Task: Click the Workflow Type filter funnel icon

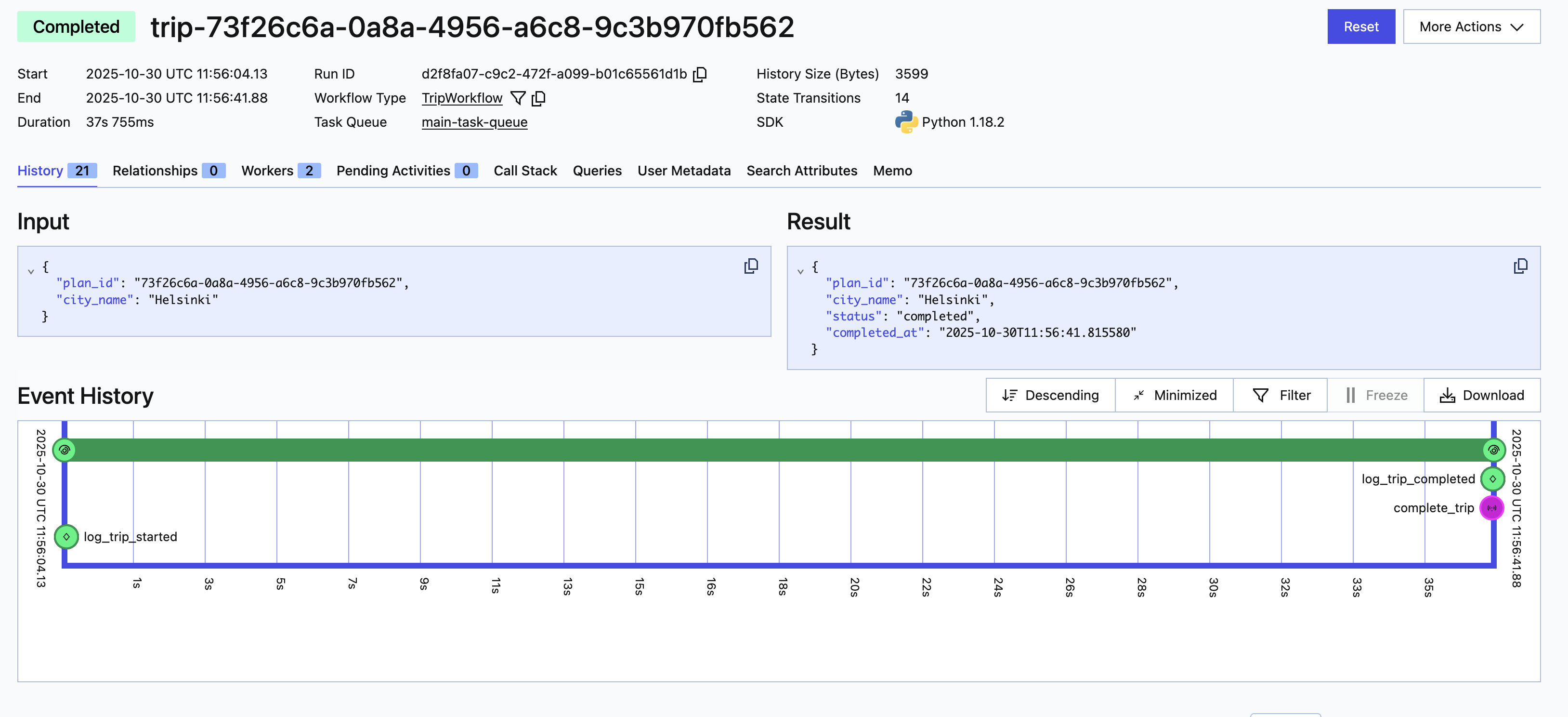Action: tap(517, 98)
